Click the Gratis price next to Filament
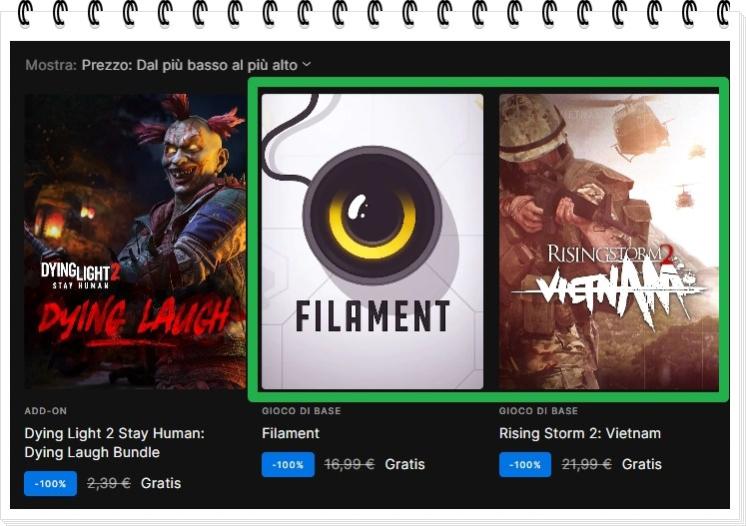This screenshot has width=746, height=526. pyautogui.click(x=405, y=464)
